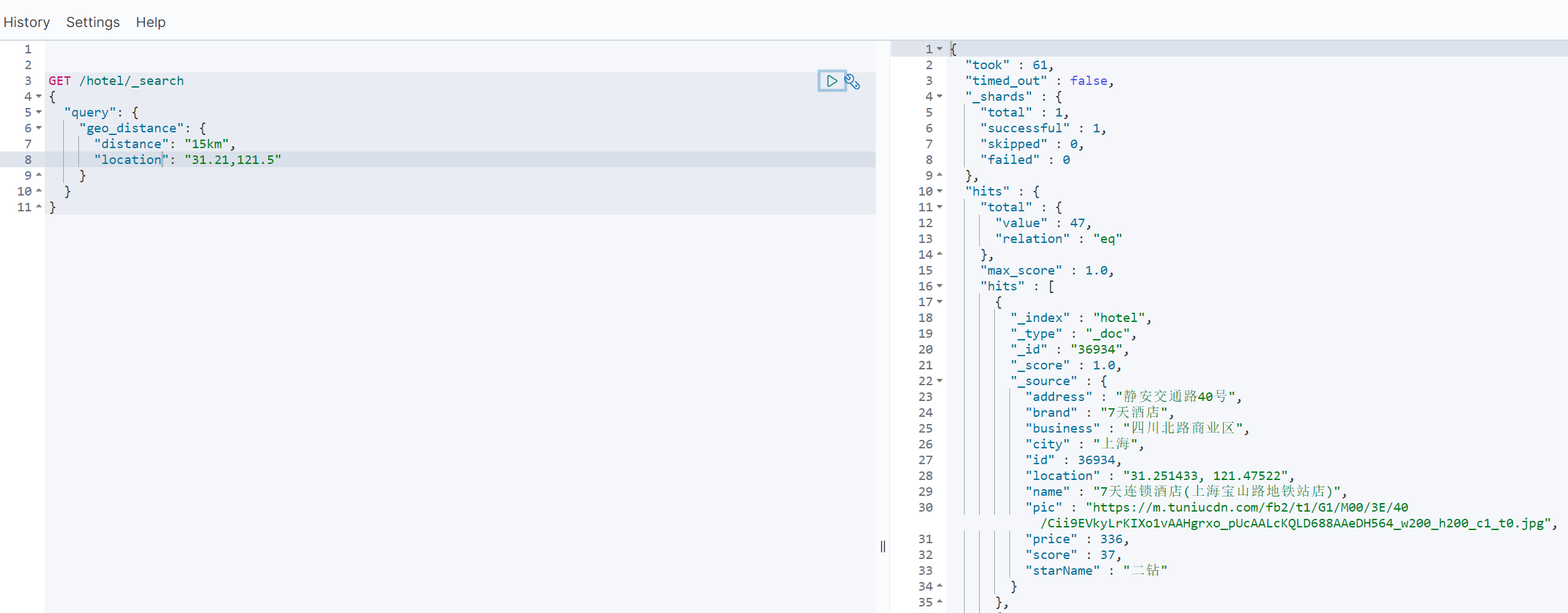The height and width of the screenshot is (613, 1568).
Task: Collapse the outer hits object at line 10
Action: tap(940, 191)
